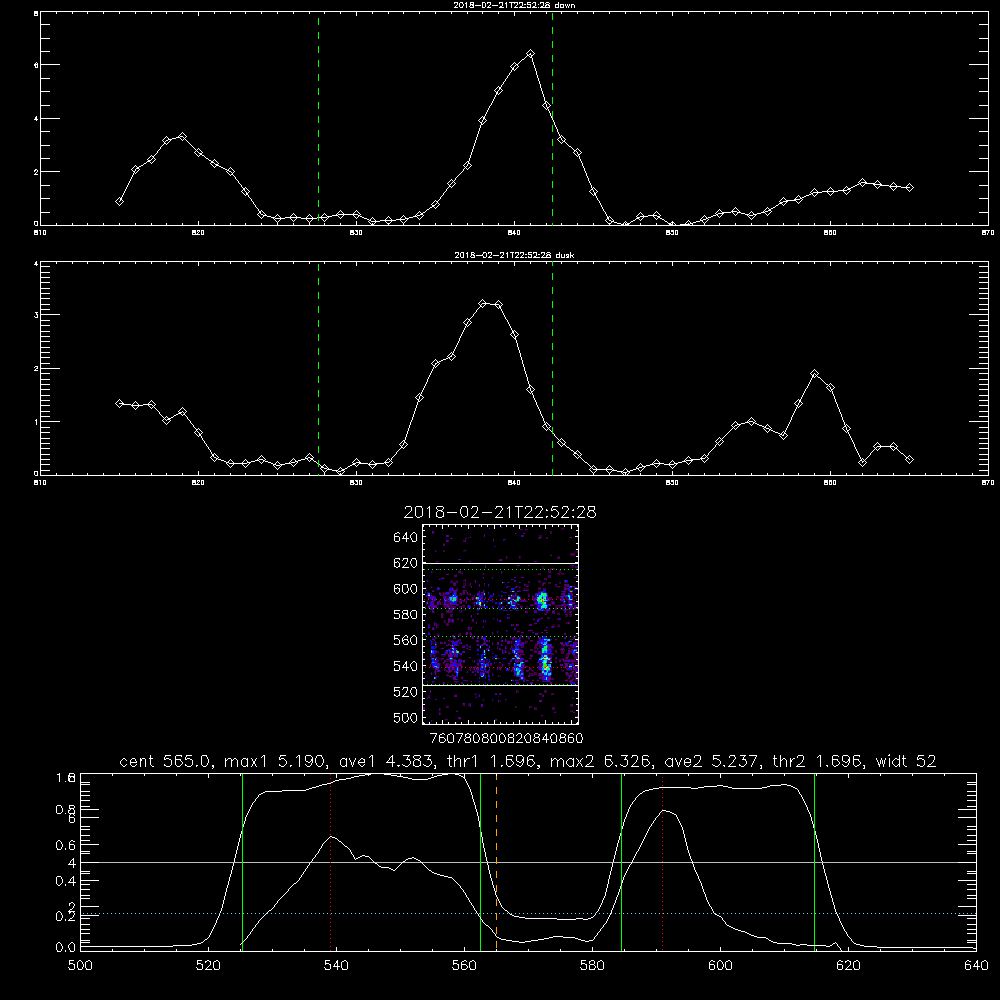
Task: Select left green dashed line in dawn plot
Action: (x=318, y=119)
